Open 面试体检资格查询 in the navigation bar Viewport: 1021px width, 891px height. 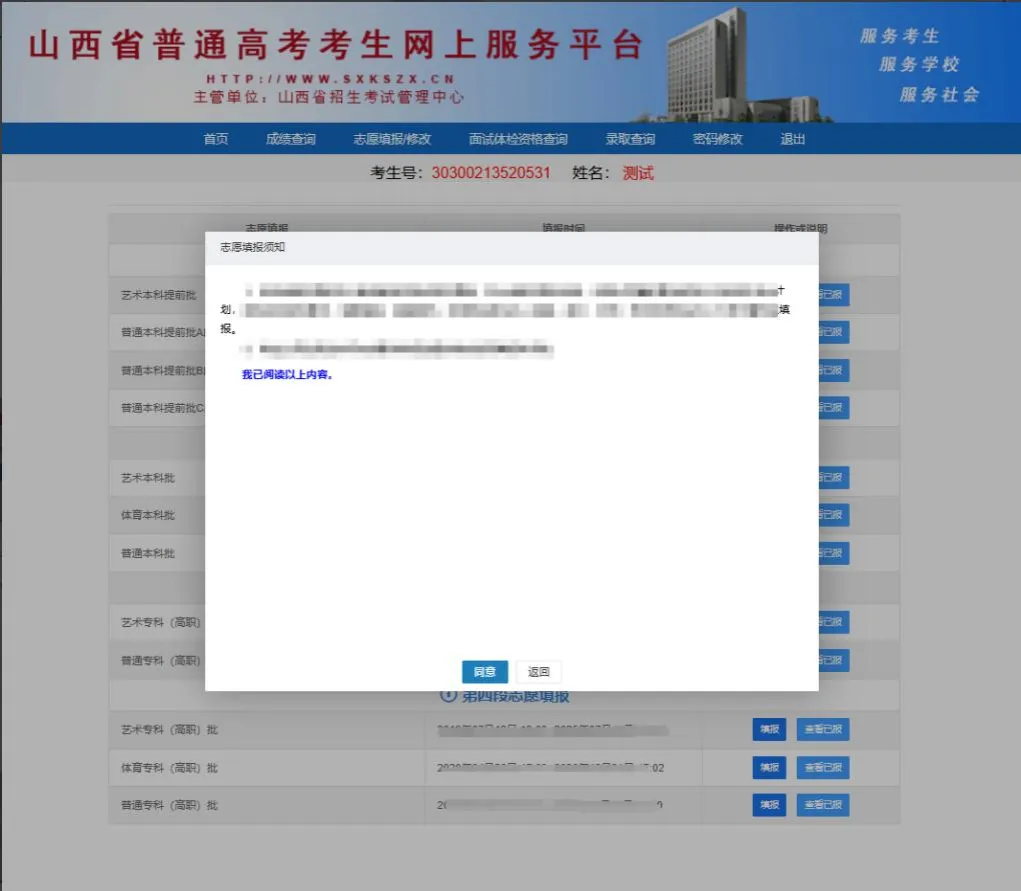[x=518, y=139]
